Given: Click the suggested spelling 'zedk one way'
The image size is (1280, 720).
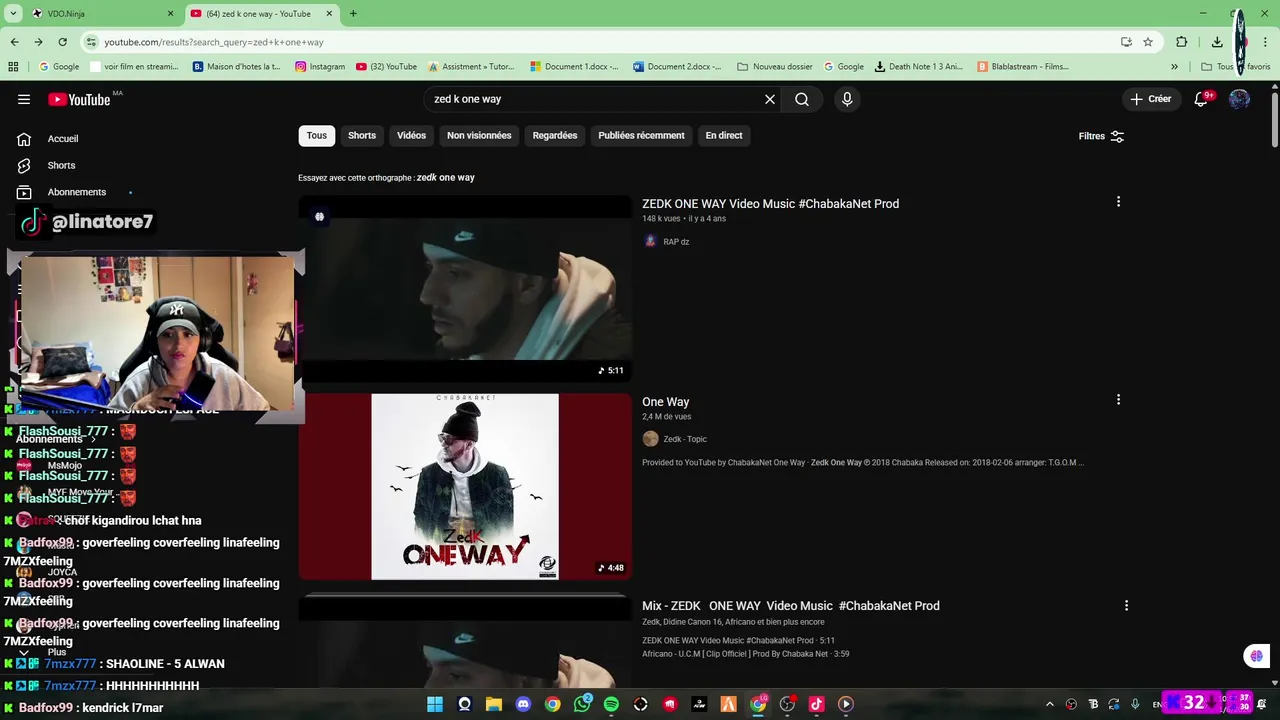Looking at the screenshot, I should pos(446,177).
